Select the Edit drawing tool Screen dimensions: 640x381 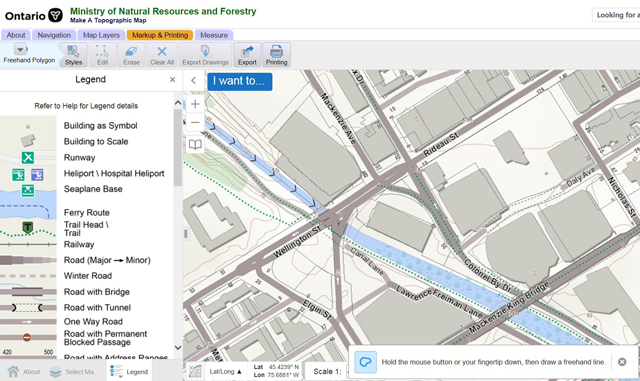pos(102,55)
